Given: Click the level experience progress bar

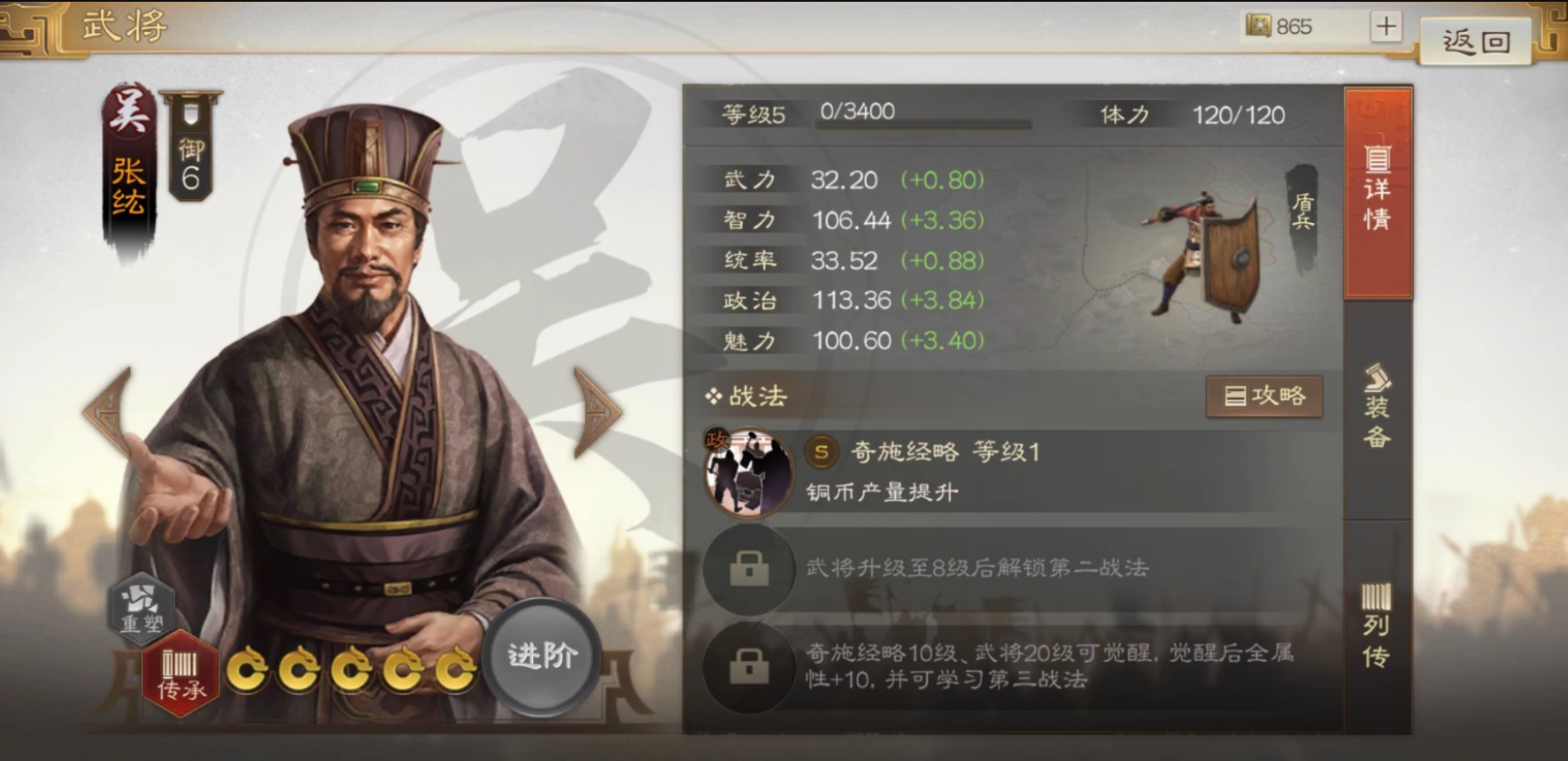Looking at the screenshot, I should pyautogui.click(x=923, y=125).
